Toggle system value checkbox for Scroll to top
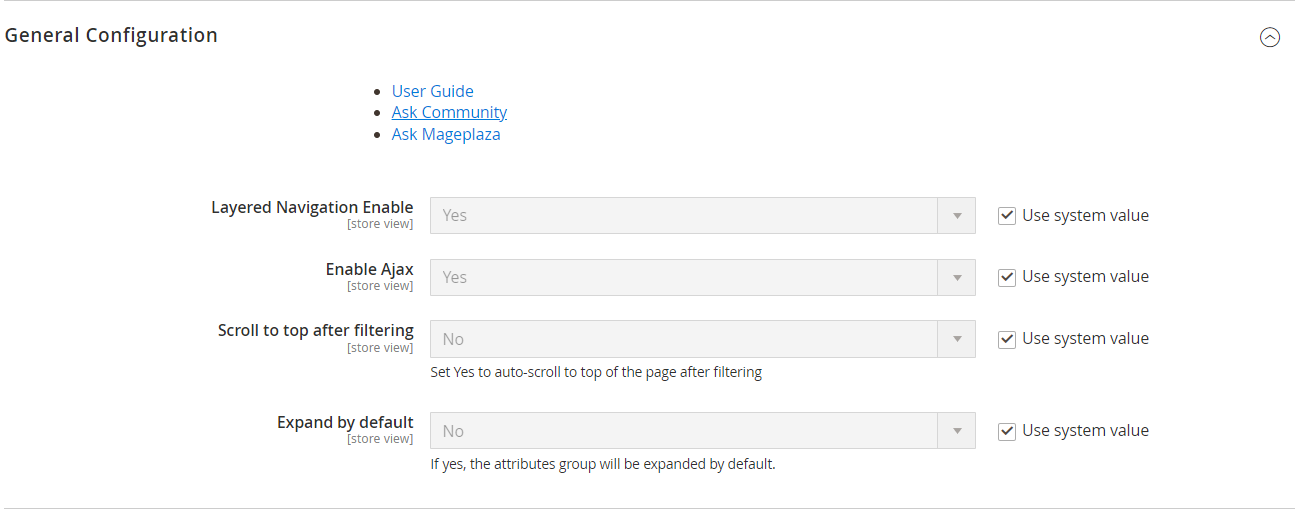Viewport: 1298px width, 517px height. (x=1007, y=339)
